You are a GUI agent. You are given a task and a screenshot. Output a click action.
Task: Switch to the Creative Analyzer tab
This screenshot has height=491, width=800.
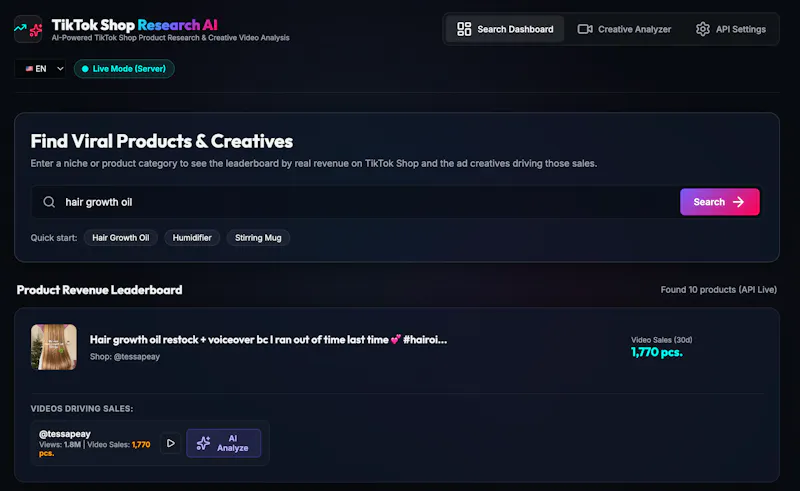(x=624, y=29)
